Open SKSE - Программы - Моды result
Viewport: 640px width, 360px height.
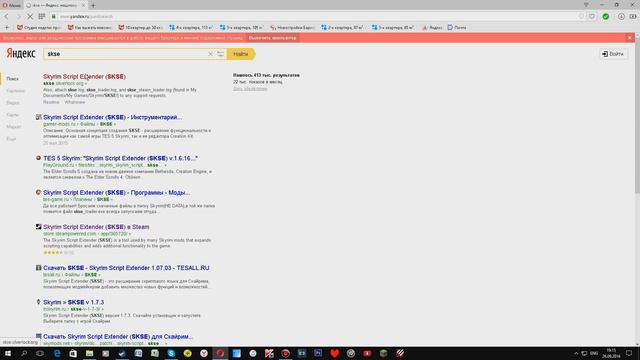tap(116, 192)
